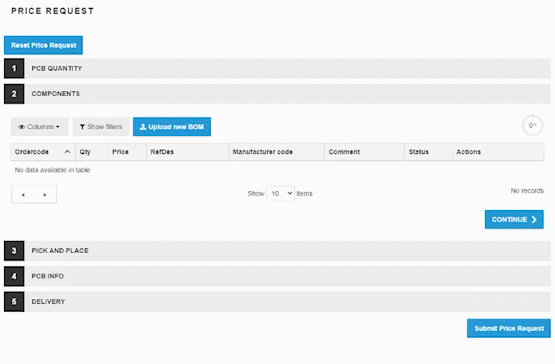Screen dimensions: 555x364
Task: Go to next table page
Action: click(45, 195)
